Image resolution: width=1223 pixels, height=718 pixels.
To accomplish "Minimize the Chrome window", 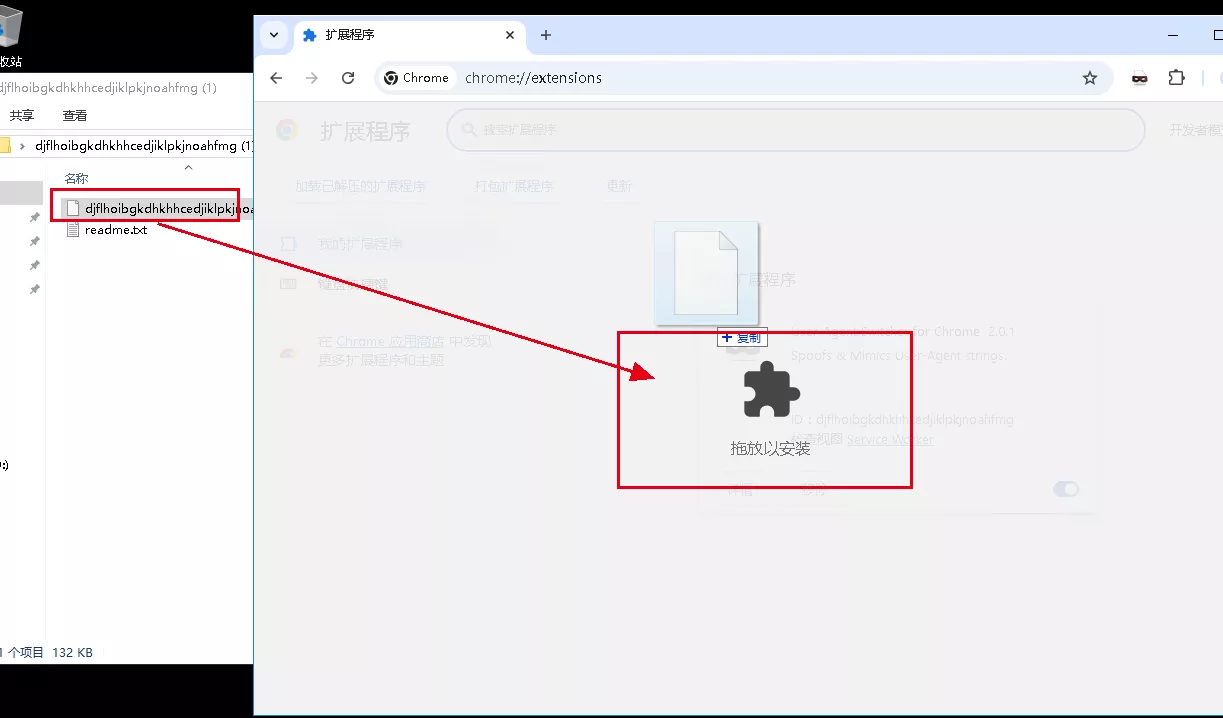I will 1175,35.
